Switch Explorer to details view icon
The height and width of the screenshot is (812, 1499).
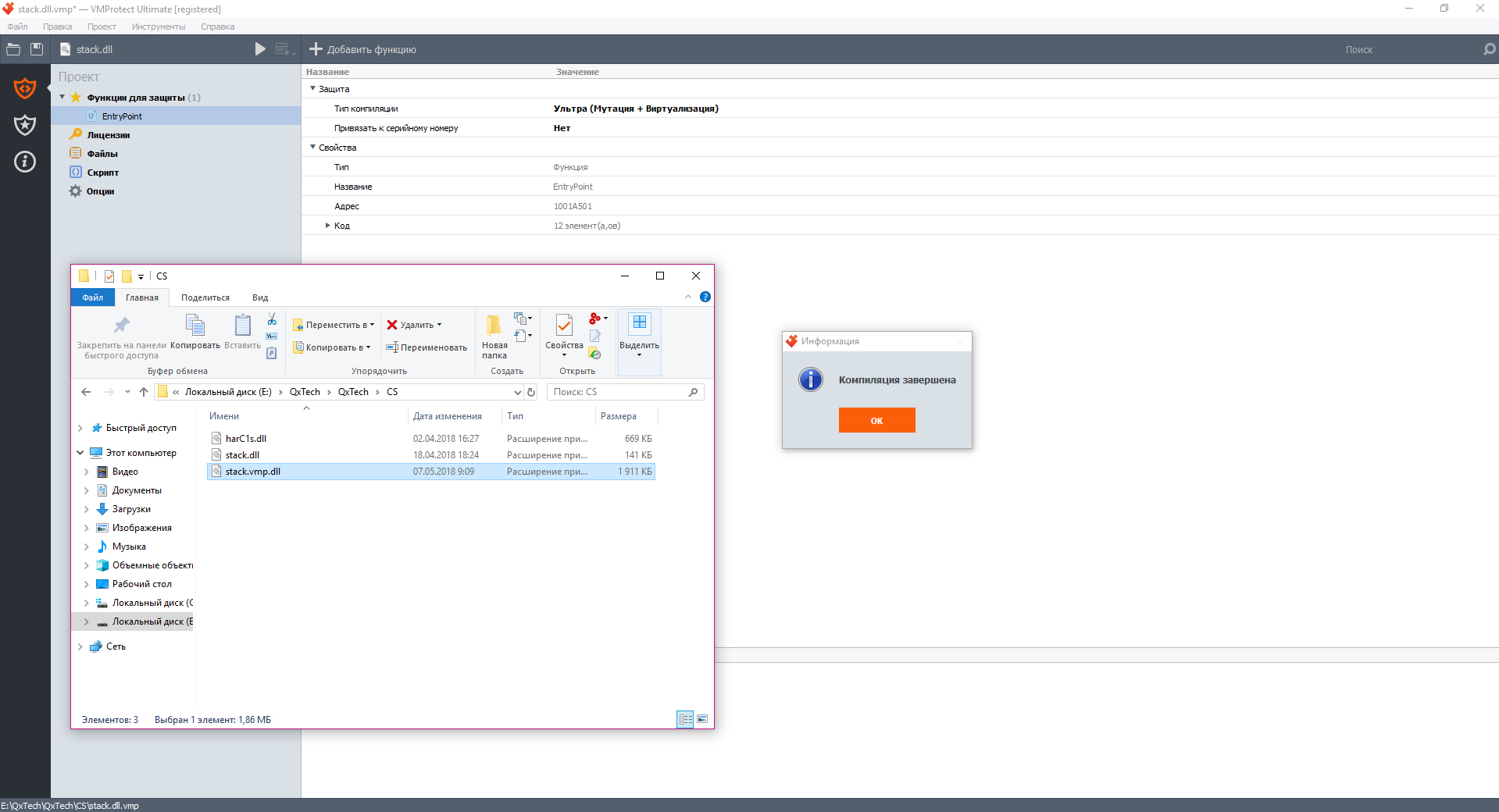point(685,719)
